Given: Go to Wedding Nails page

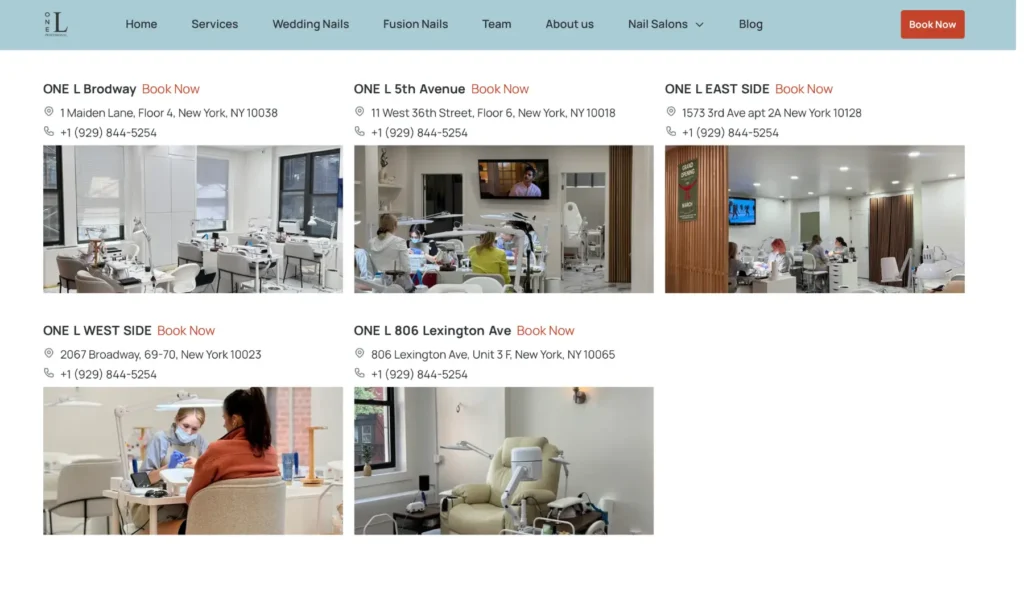Looking at the screenshot, I should 310,24.
